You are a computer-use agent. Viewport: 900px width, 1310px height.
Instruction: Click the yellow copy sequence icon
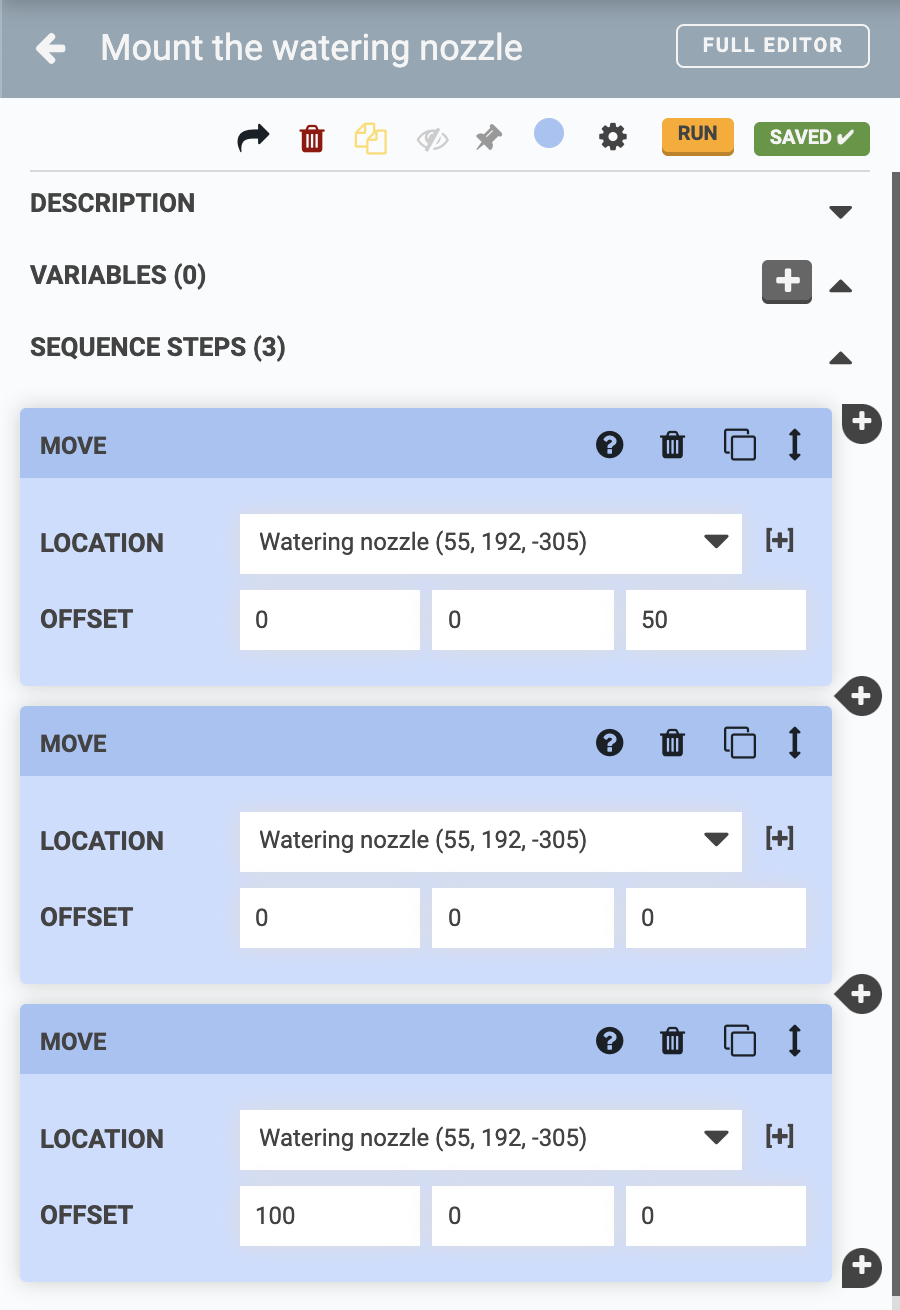click(370, 138)
